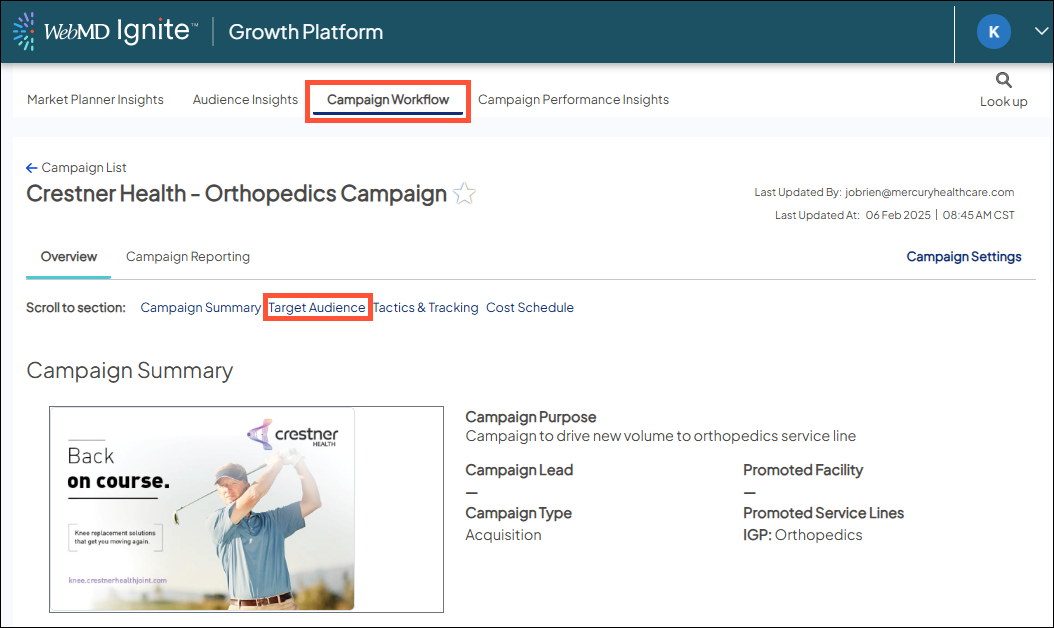Open Audience Insights tab
Screen dimensions: 1054x628
(245, 100)
